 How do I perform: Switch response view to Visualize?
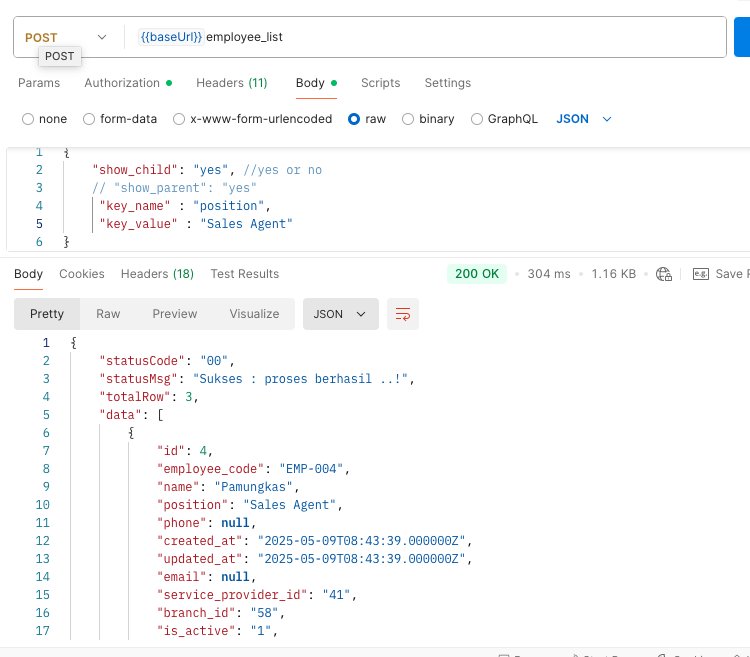click(x=254, y=314)
